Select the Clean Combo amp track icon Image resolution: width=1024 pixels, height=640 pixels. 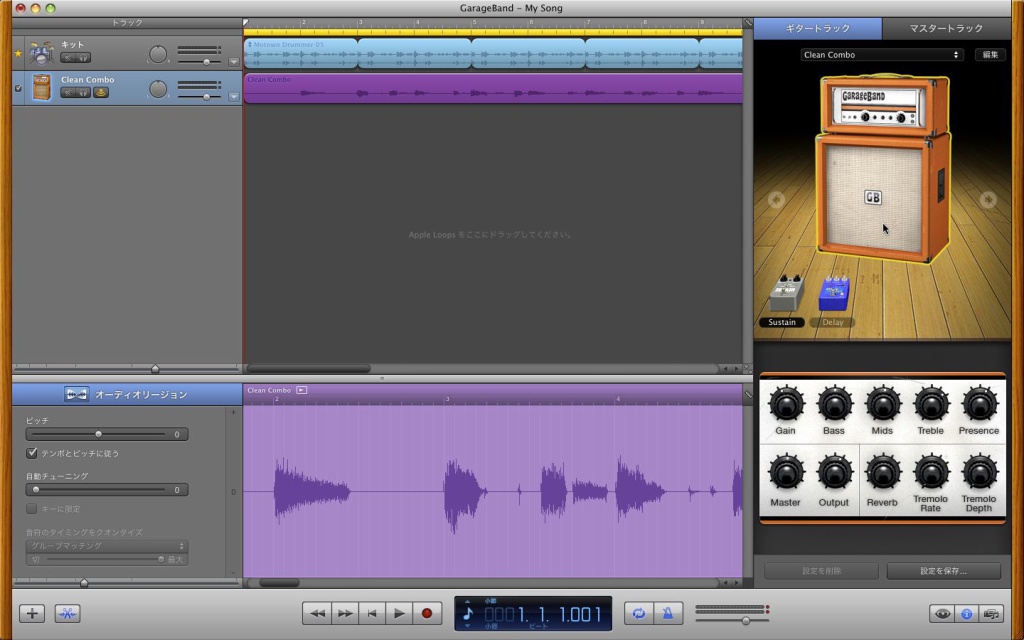[41, 88]
